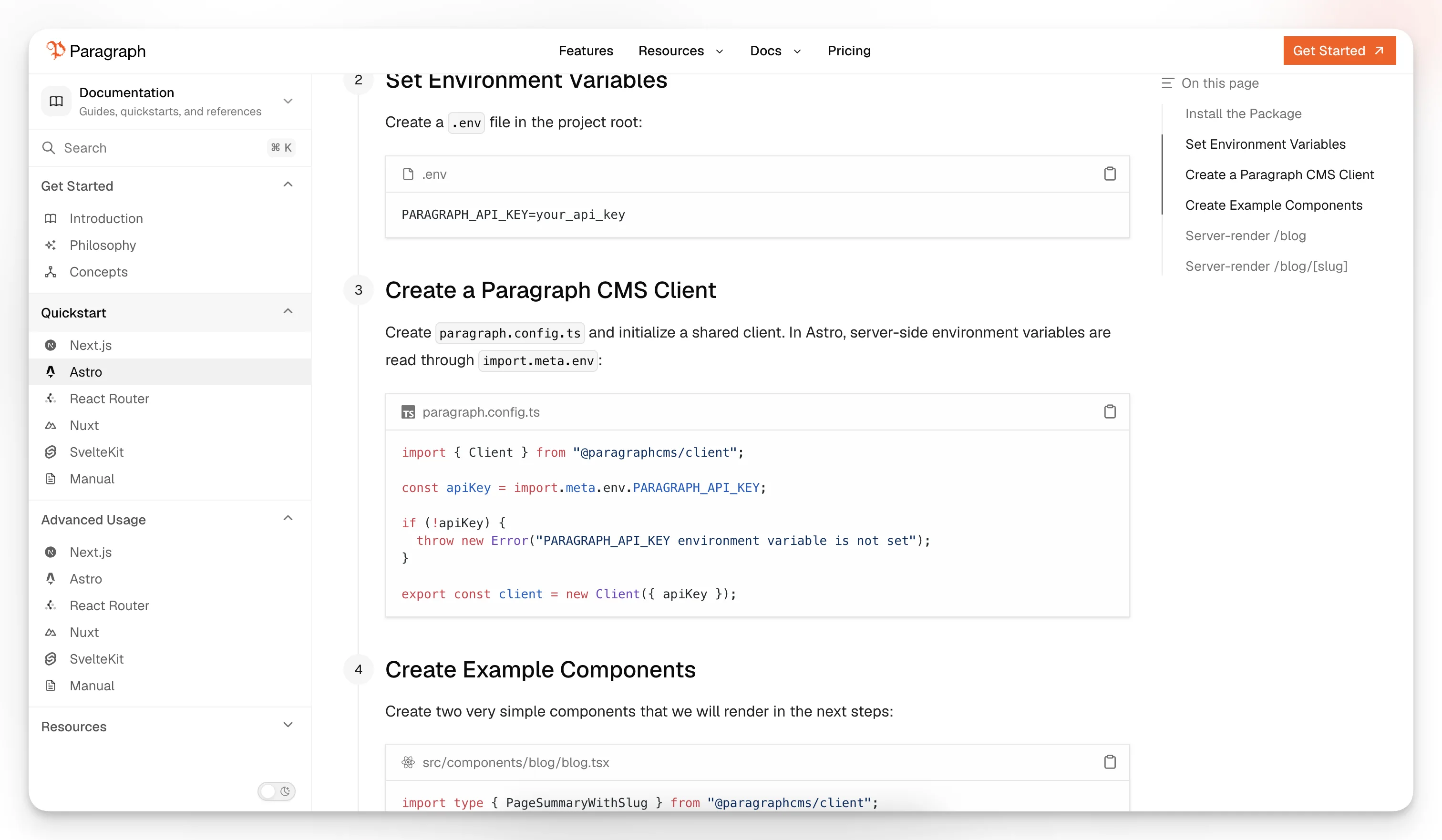Viewport: 1442px width, 840px height.
Task: Jump to Create Example Components section
Action: 1274,205
